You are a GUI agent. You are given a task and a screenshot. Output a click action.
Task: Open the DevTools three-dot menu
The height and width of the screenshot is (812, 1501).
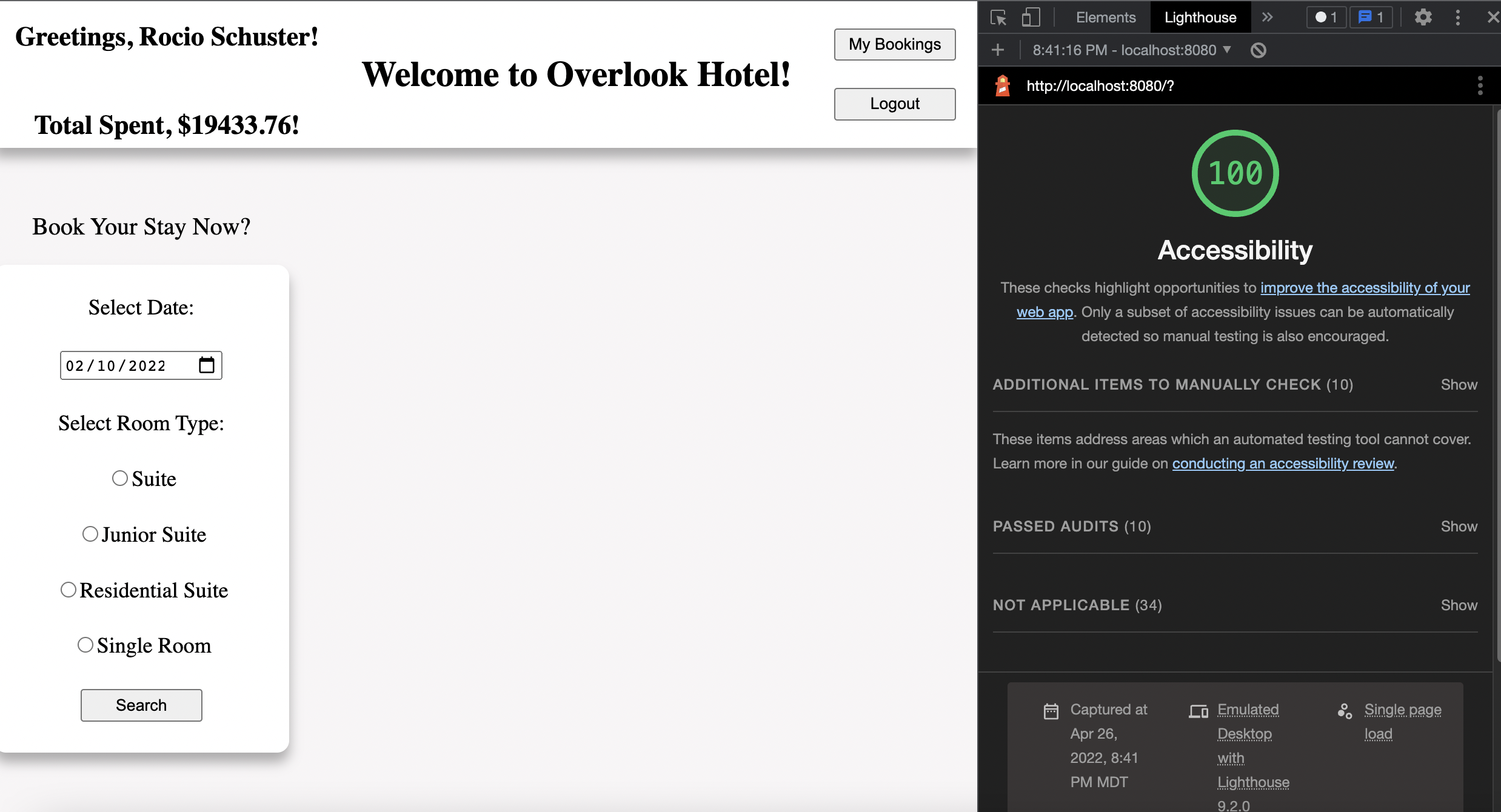tap(1458, 18)
